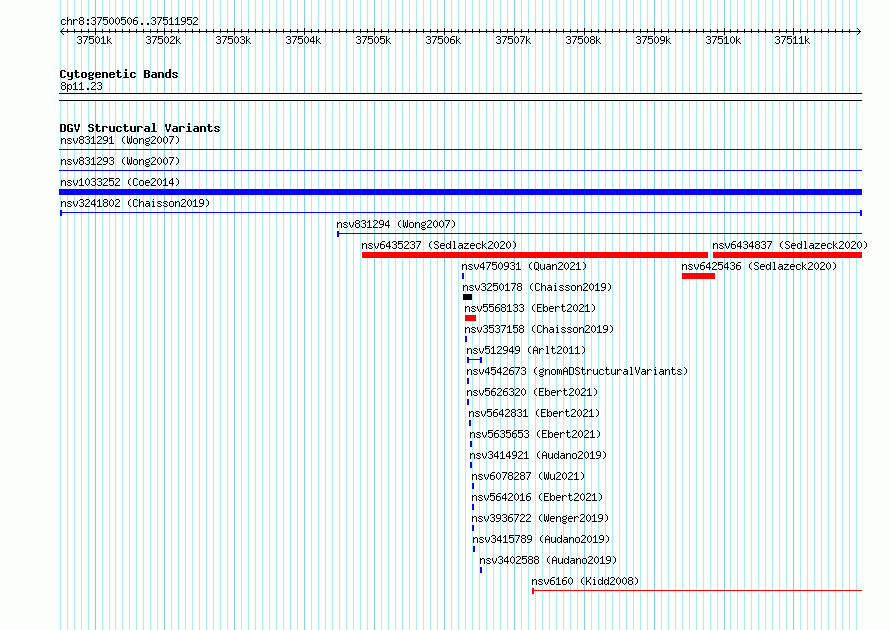Click the nsv3414921 (Audano2019) label
The image size is (890, 630).
pos(538,455)
